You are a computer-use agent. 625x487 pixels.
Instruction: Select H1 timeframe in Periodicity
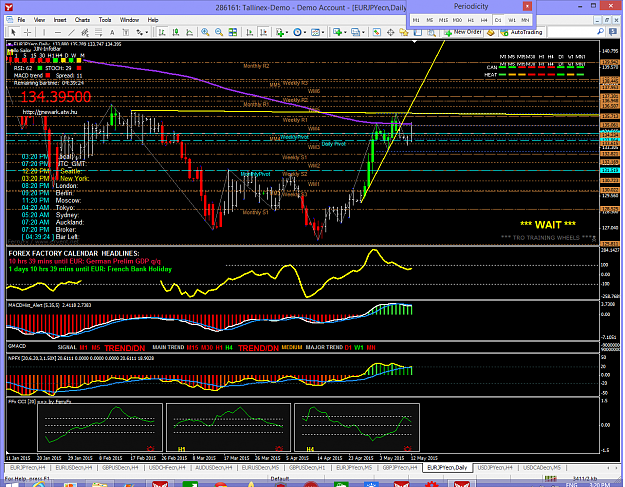click(471, 20)
